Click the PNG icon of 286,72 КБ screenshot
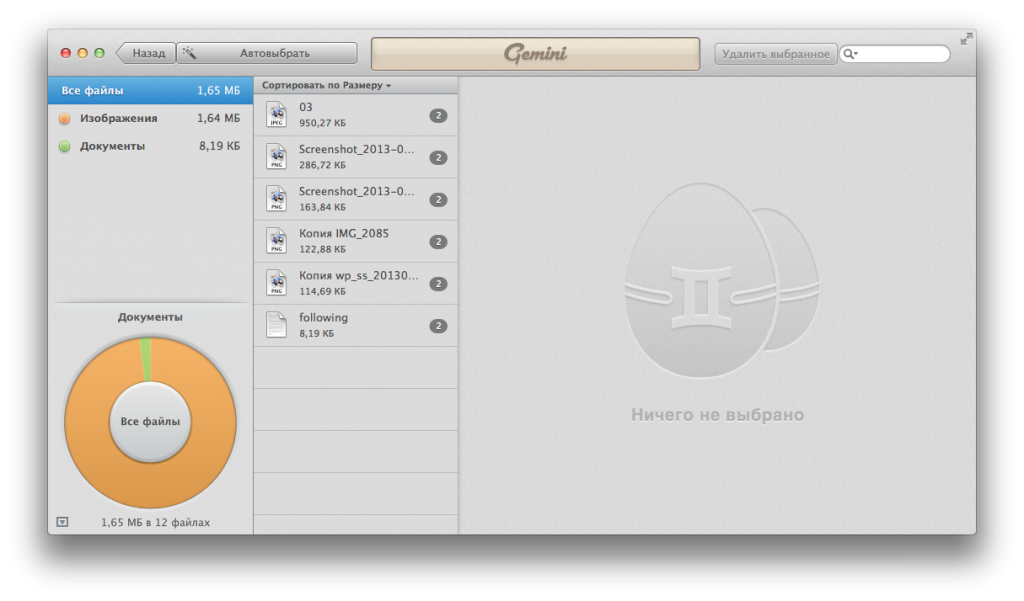The height and width of the screenshot is (601, 1024). coord(277,157)
